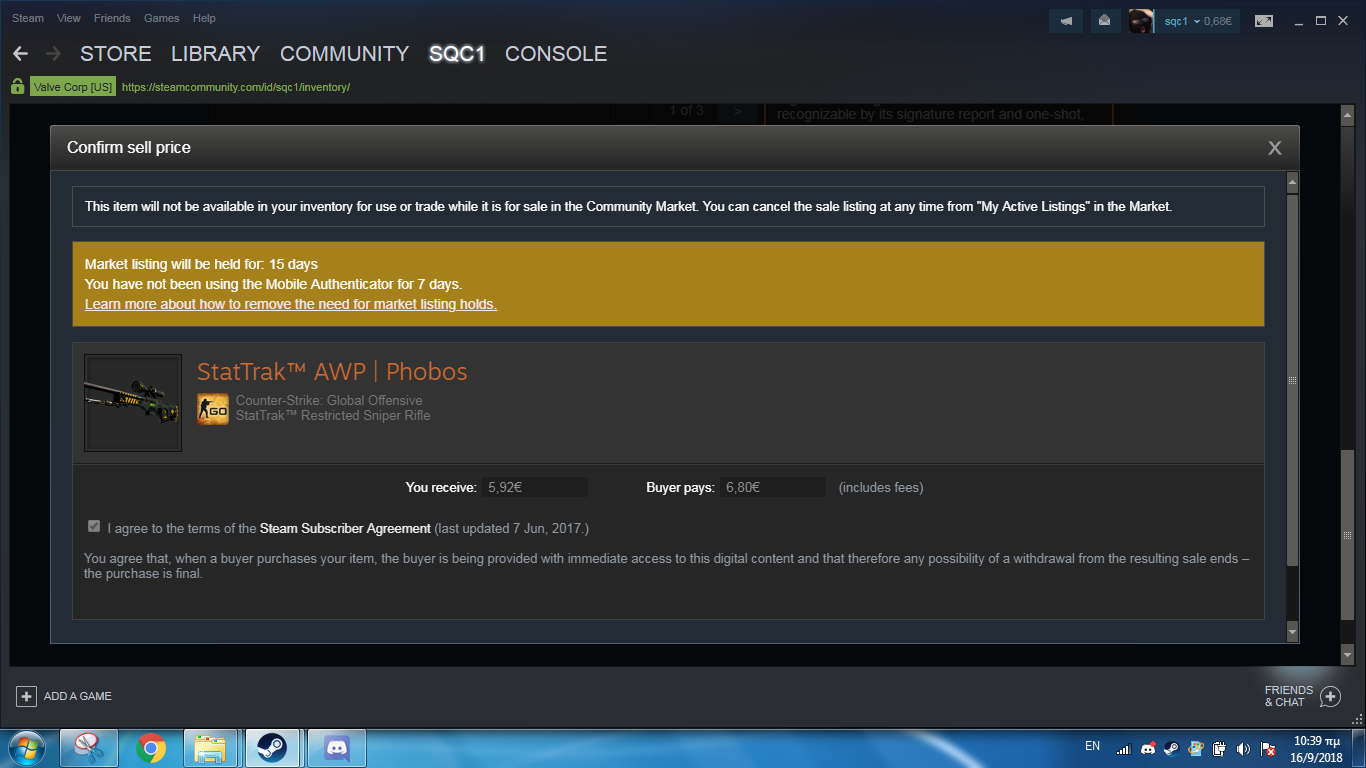1366x768 pixels.
Task: Click the AWP Phobos item thumbnail
Action: coord(133,403)
